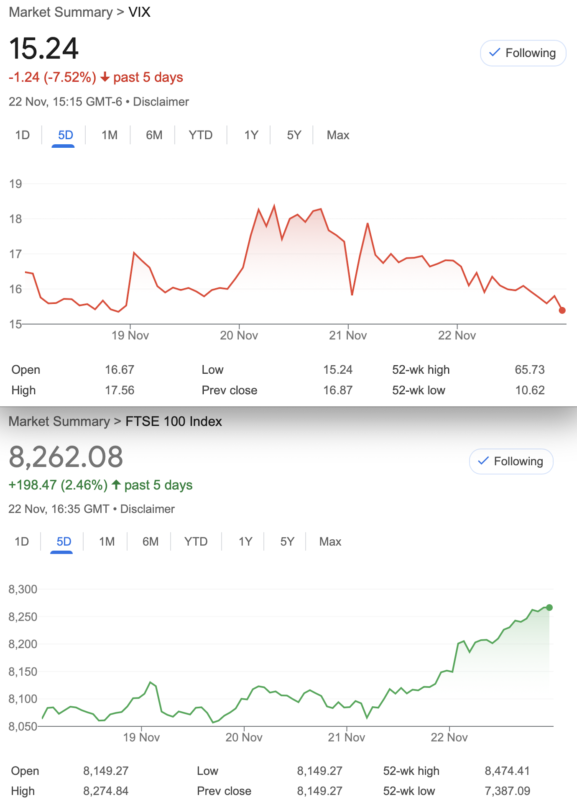Click the 21 Nov label on VIX chart
Viewport: 577px width, 800px height.
tap(348, 336)
